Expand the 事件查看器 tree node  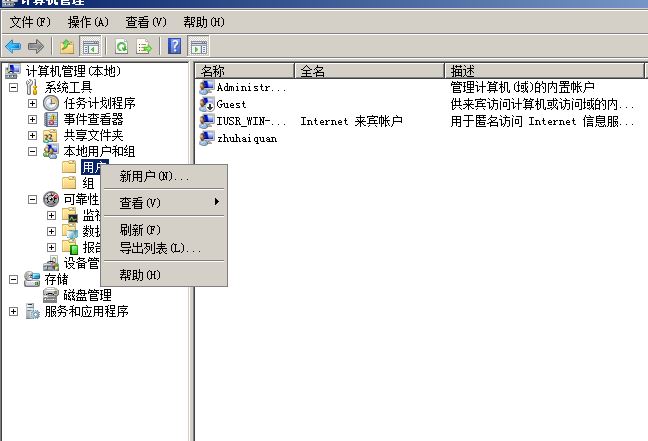tap(33, 119)
